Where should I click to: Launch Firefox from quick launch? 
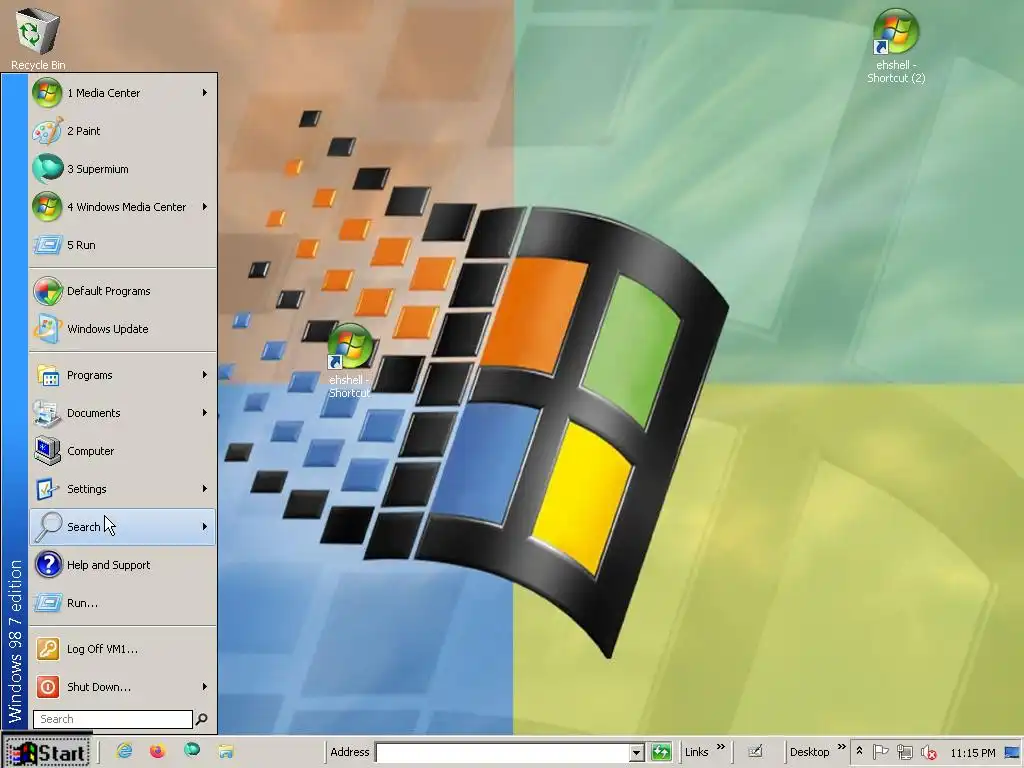pos(157,752)
